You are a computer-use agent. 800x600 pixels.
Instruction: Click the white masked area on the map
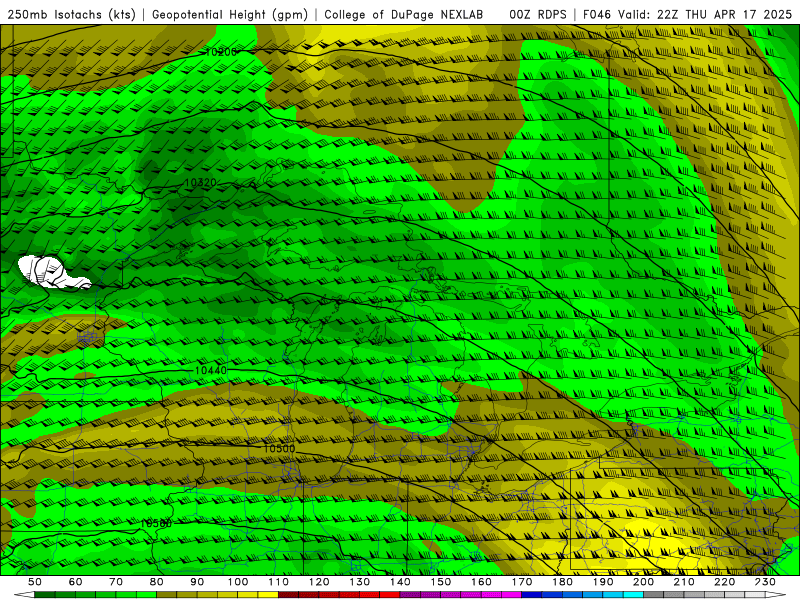pos(50,273)
